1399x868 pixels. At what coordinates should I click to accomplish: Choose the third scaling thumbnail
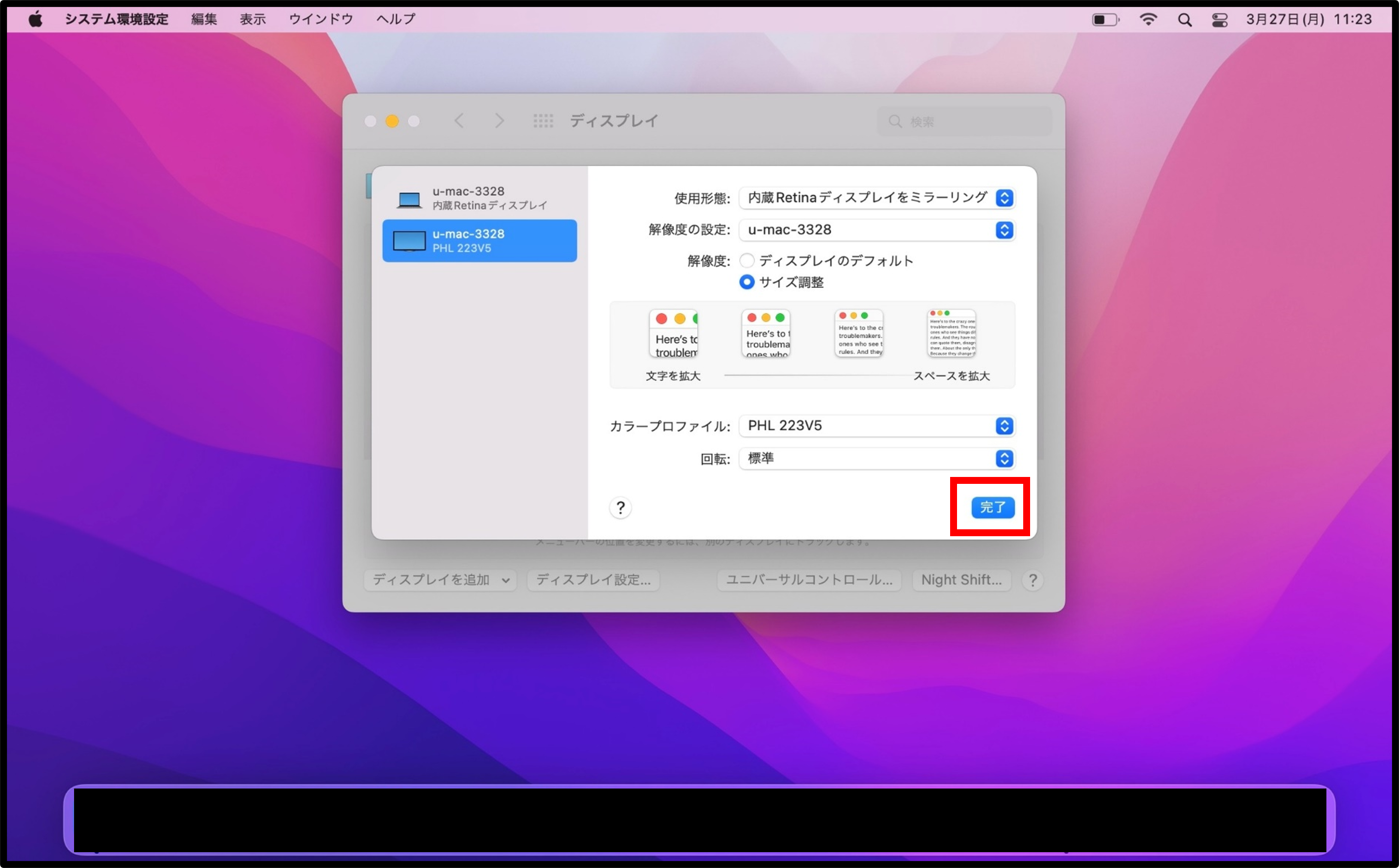pos(859,334)
